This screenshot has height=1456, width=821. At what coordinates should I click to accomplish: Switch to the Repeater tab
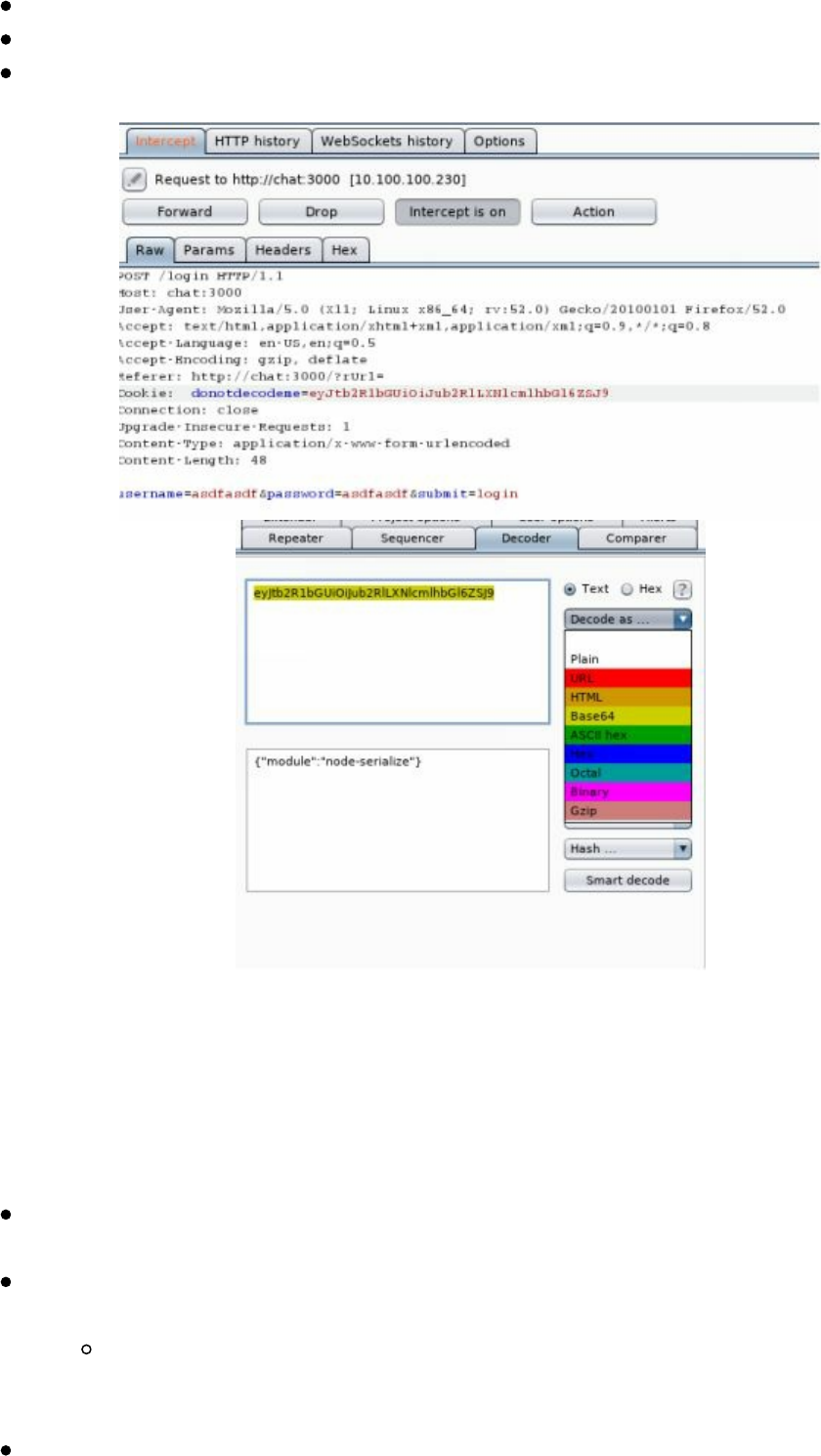coord(296,538)
